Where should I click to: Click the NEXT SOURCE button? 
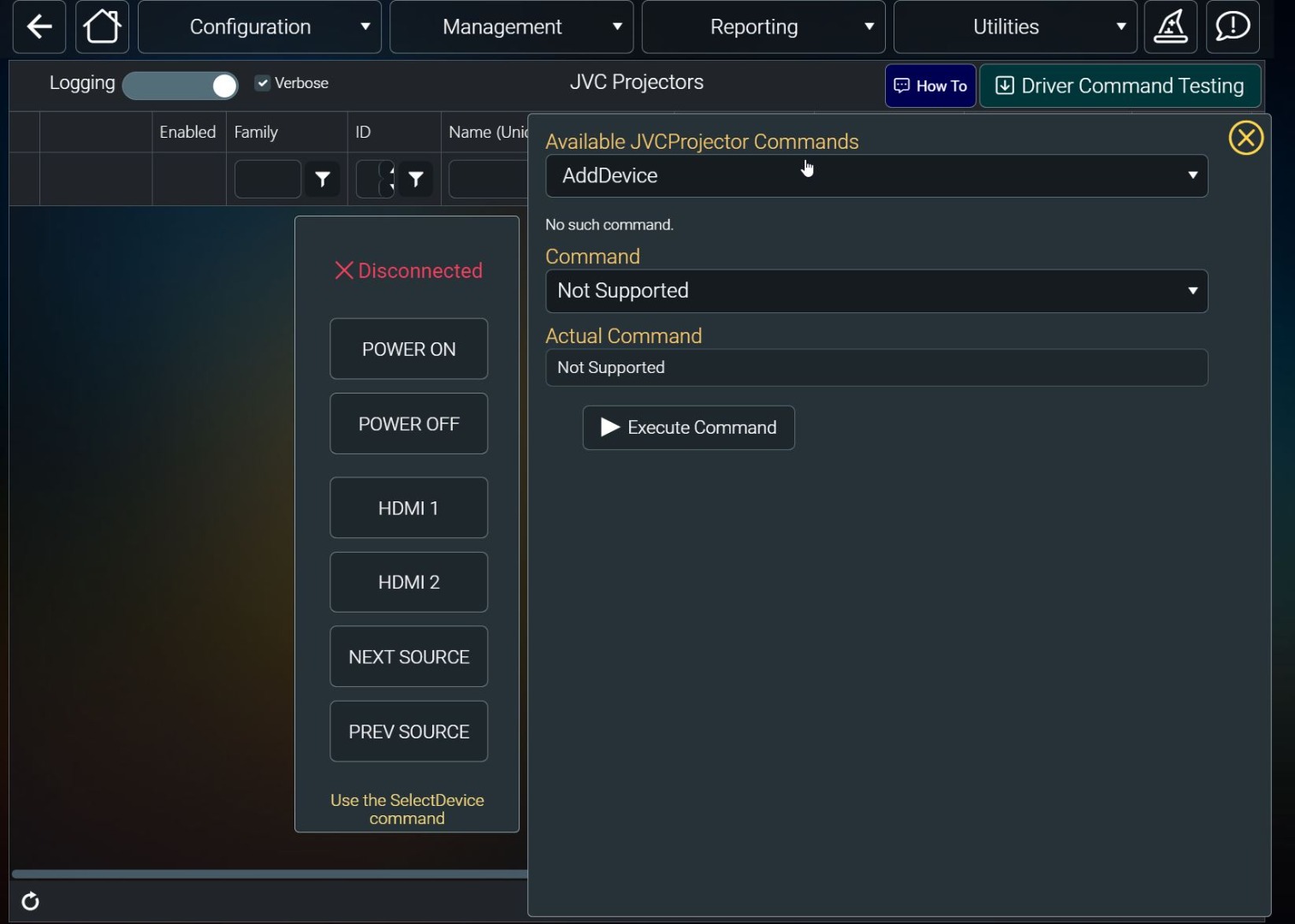point(409,657)
